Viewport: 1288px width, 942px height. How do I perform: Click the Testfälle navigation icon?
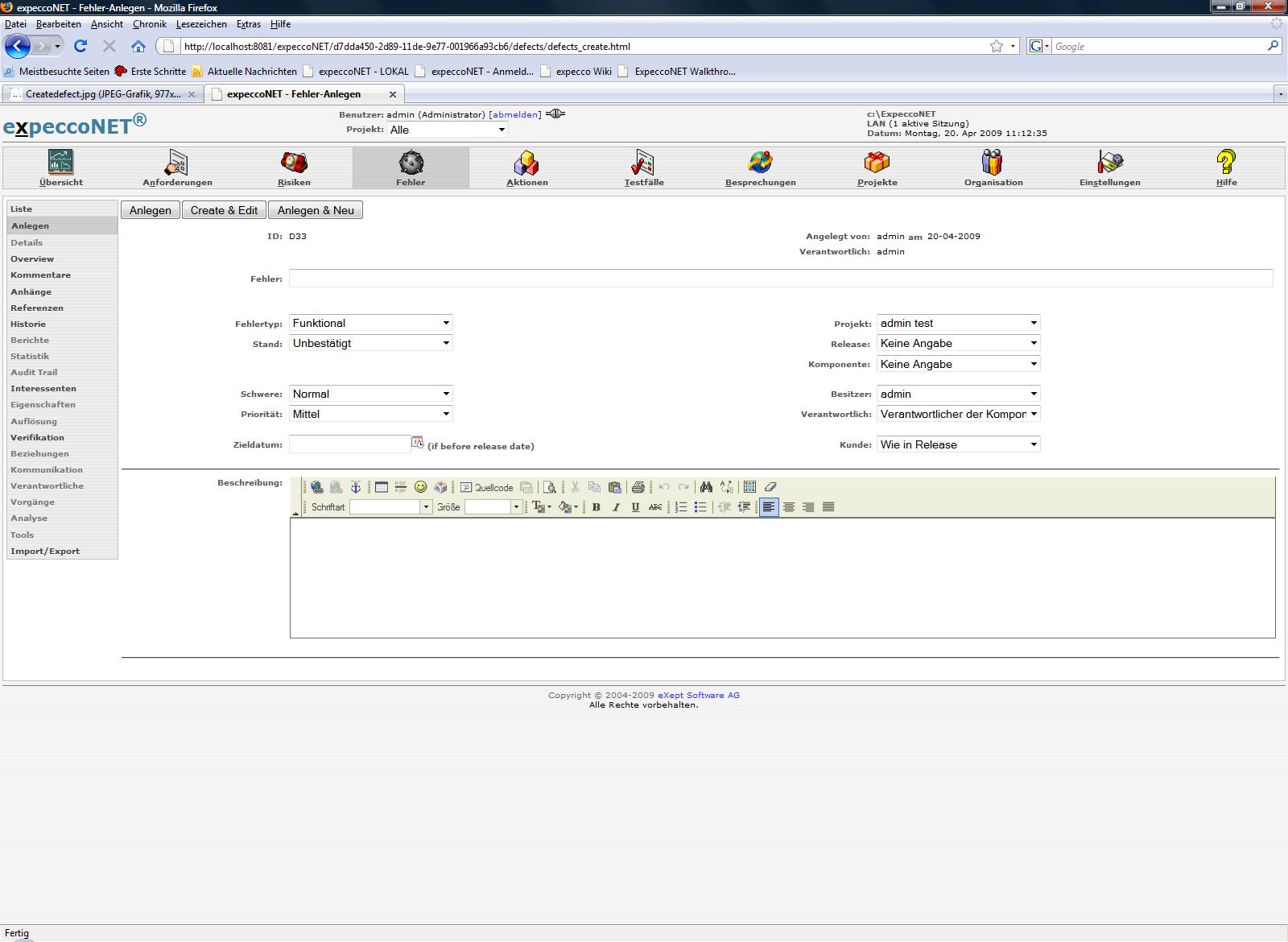pos(643,163)
